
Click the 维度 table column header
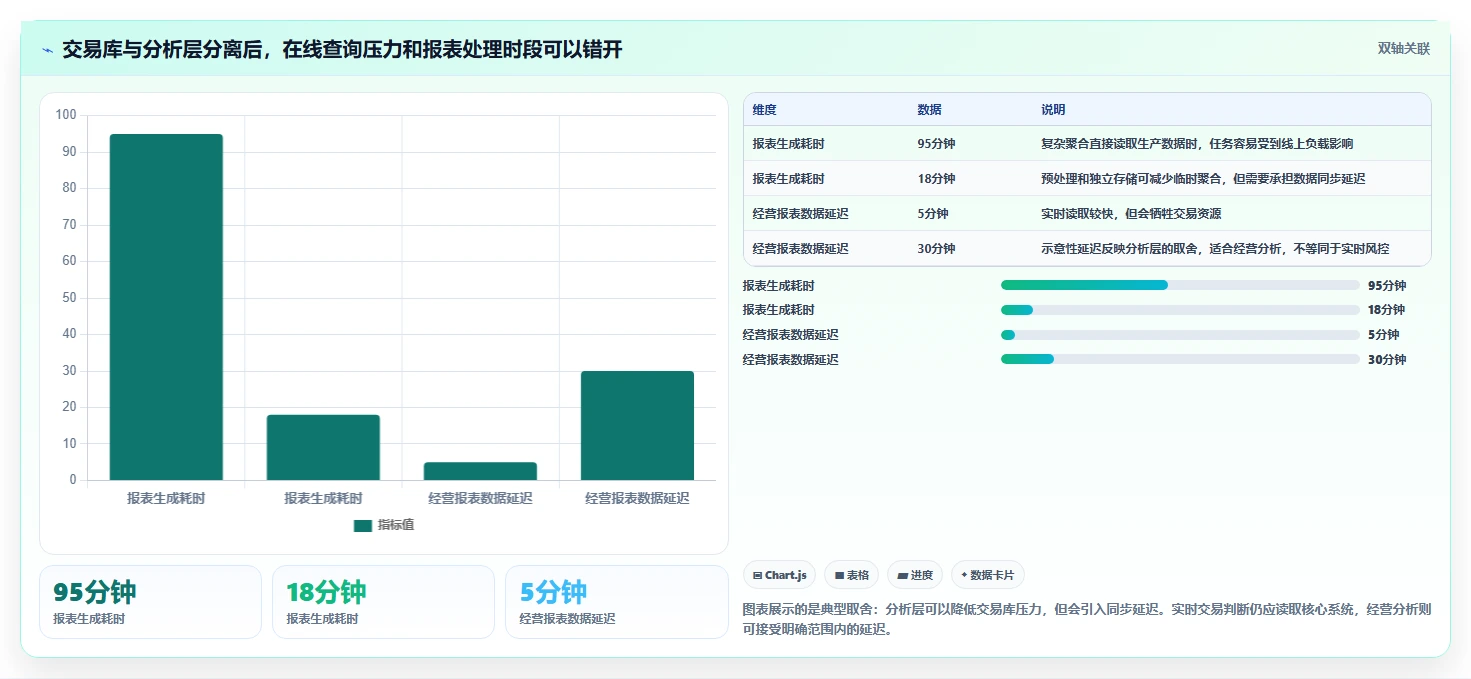point(765,110)
